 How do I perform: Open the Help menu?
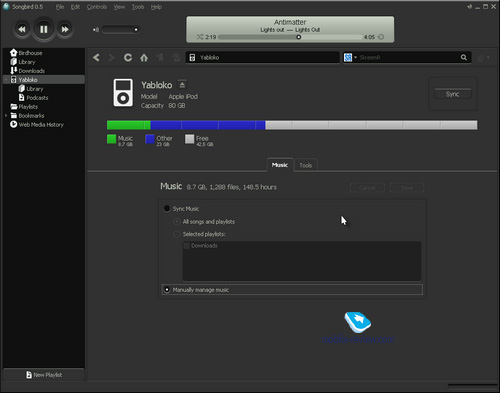point(156,7)
